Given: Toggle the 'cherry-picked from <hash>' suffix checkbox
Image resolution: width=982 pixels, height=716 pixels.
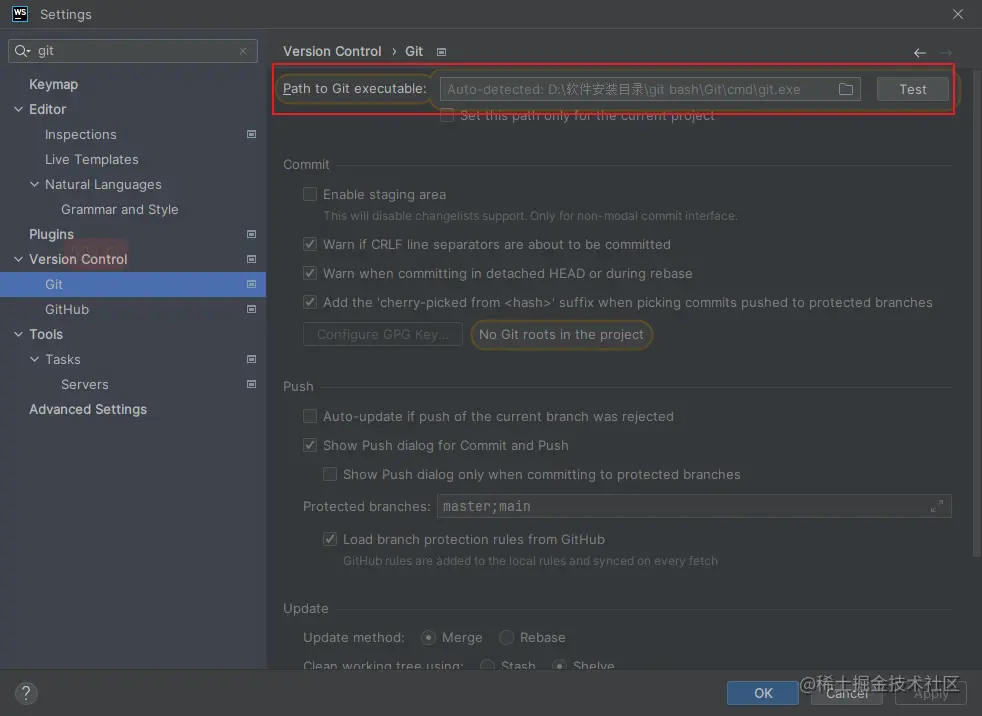Looking at the screenshot, I should [310, 303].
